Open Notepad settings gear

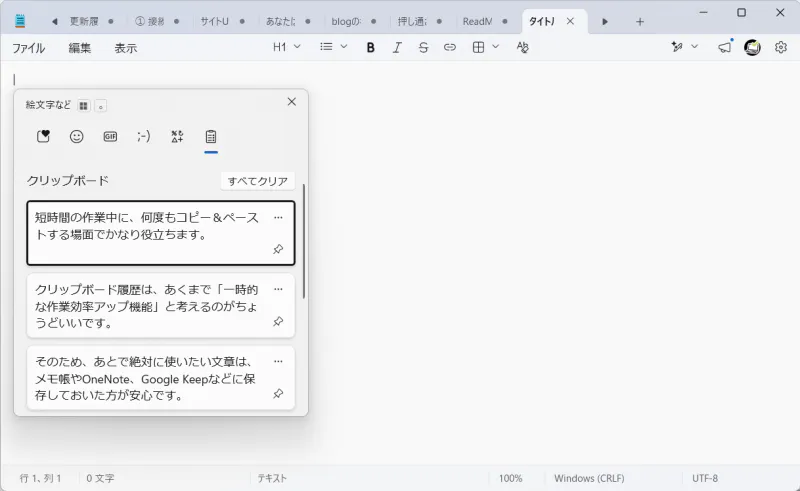[x=781, y=47]
